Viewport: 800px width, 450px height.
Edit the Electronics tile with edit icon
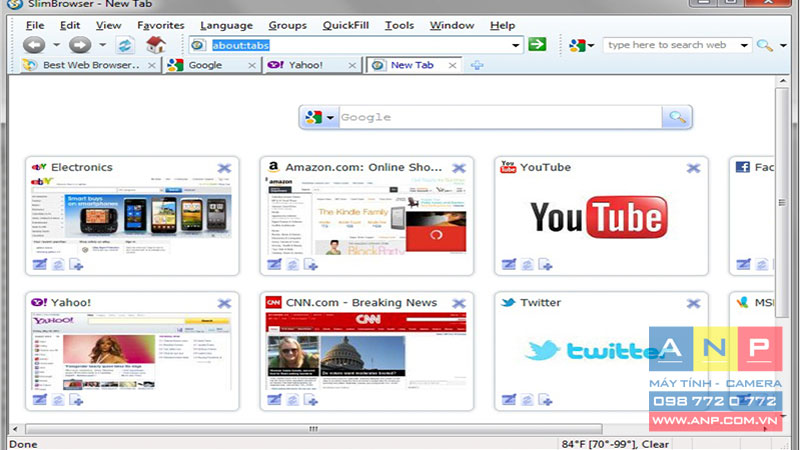[x=39, y=264]
